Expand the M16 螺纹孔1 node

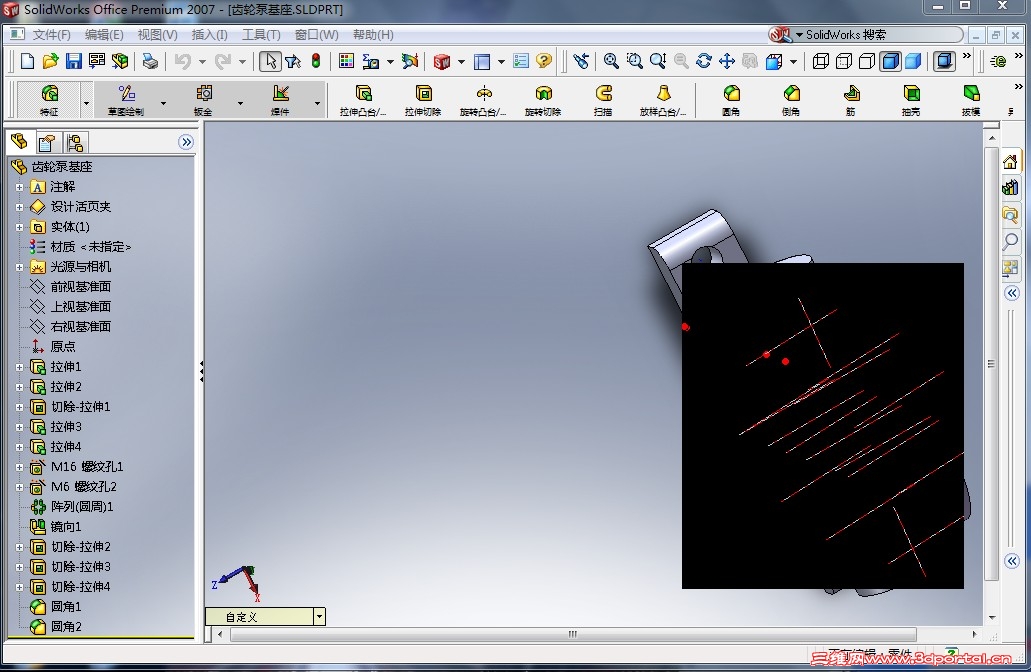coord(20,468)
